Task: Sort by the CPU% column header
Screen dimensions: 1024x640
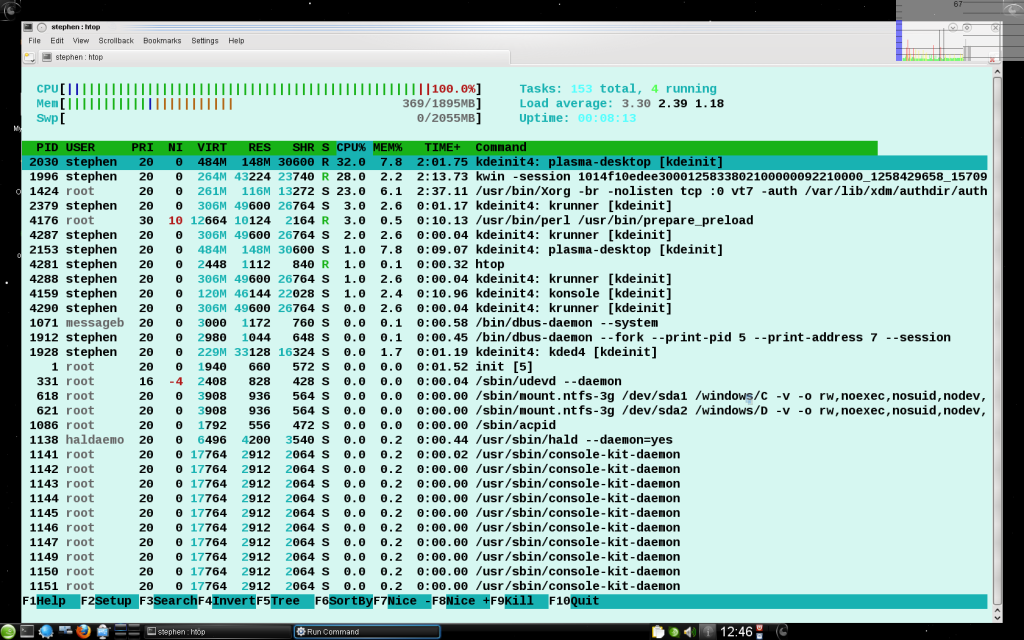Action: [351, 148]
